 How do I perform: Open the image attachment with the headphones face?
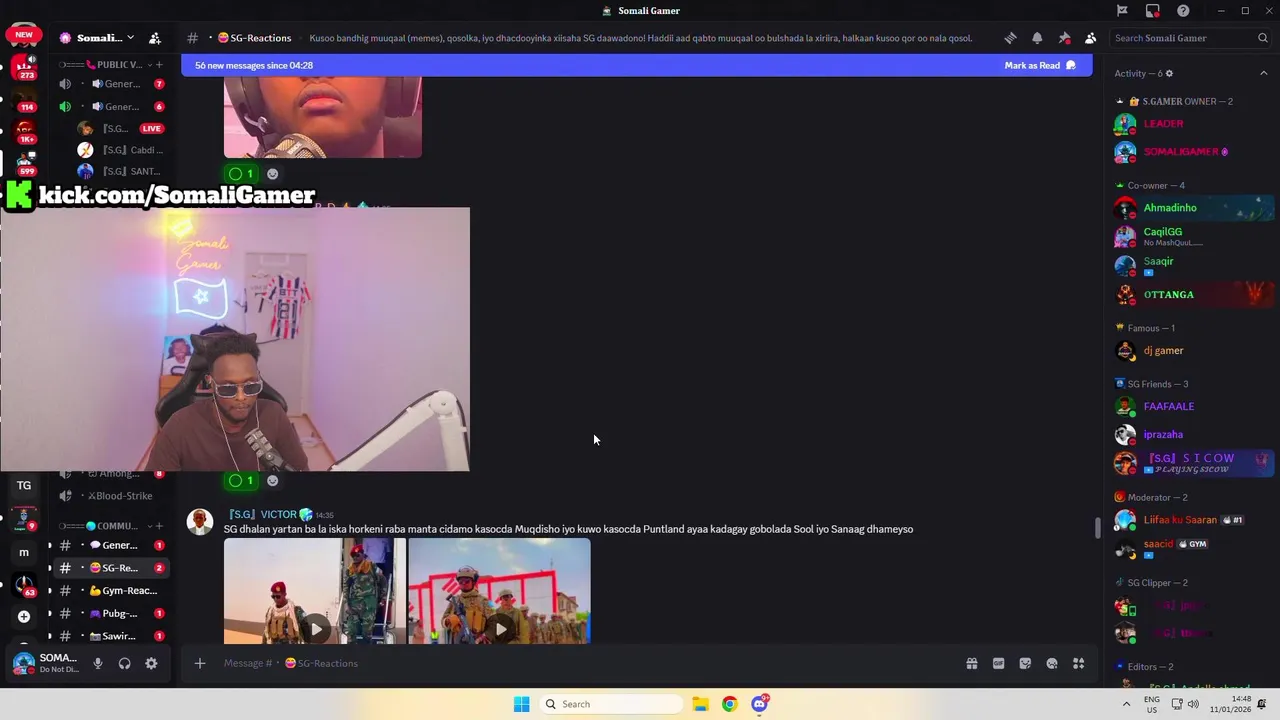click(323, 117)
